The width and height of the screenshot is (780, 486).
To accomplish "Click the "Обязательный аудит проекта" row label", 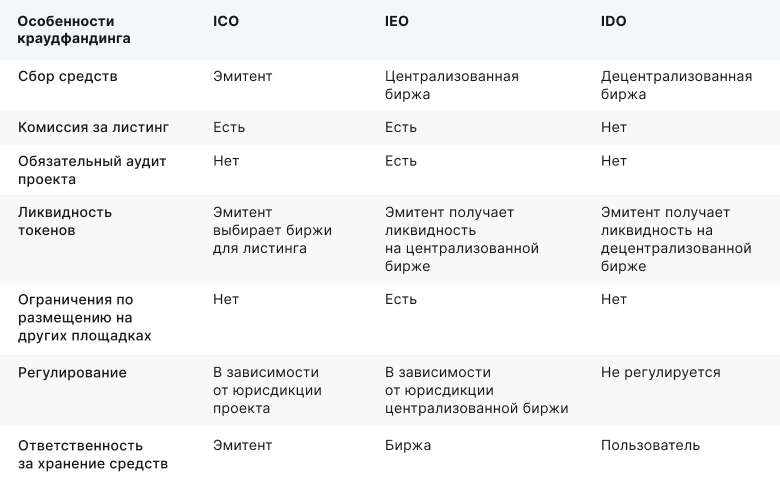I will point(92,170).
